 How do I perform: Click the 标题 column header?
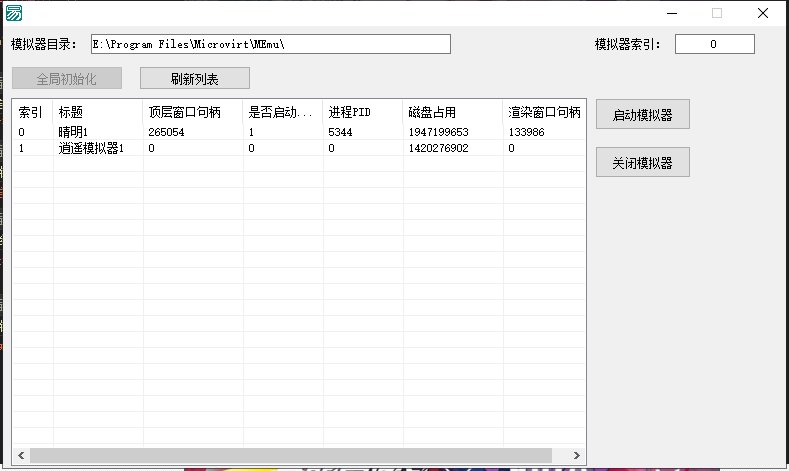[97, 112]
